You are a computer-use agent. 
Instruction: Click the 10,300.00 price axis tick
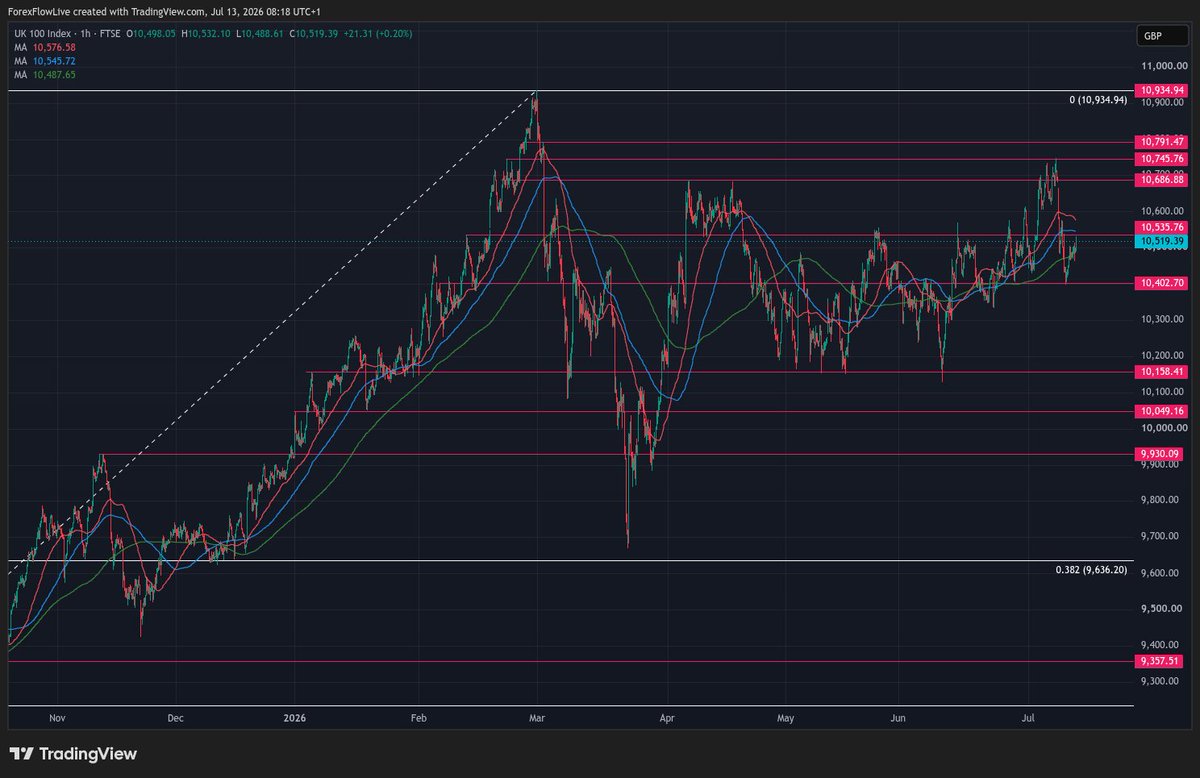click(x=1162, y=319)
